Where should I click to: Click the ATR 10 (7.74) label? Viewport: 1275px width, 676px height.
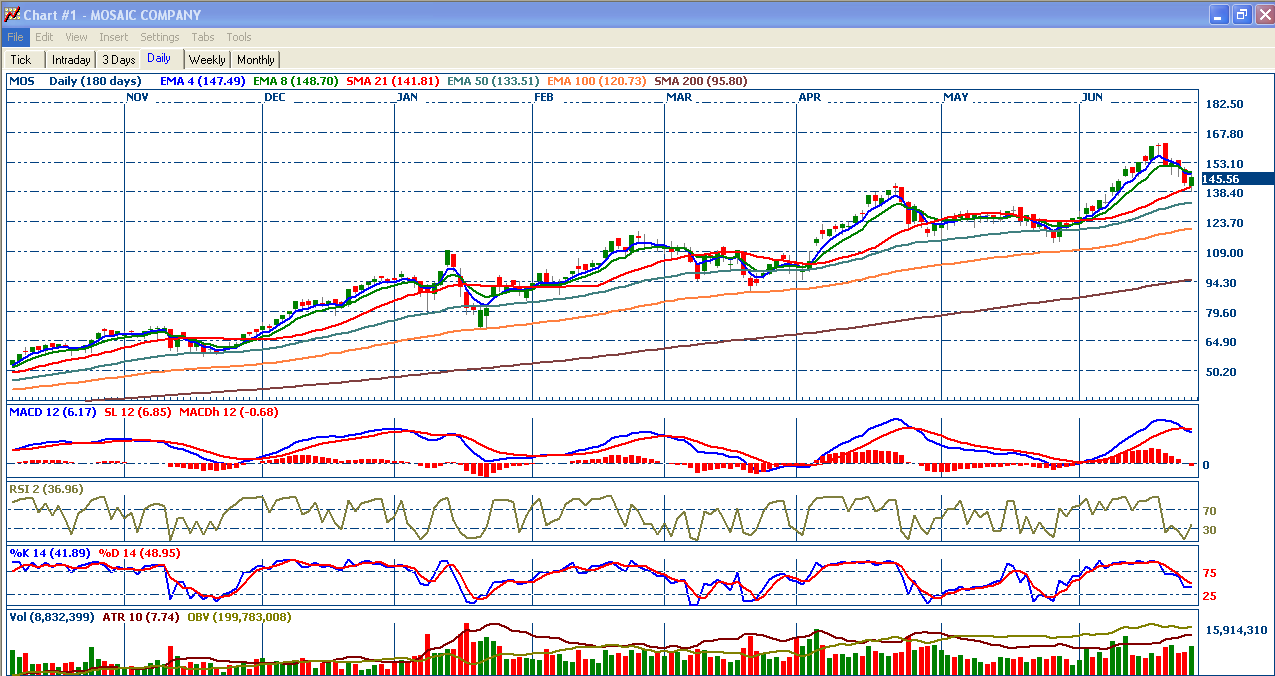[141, 617]
